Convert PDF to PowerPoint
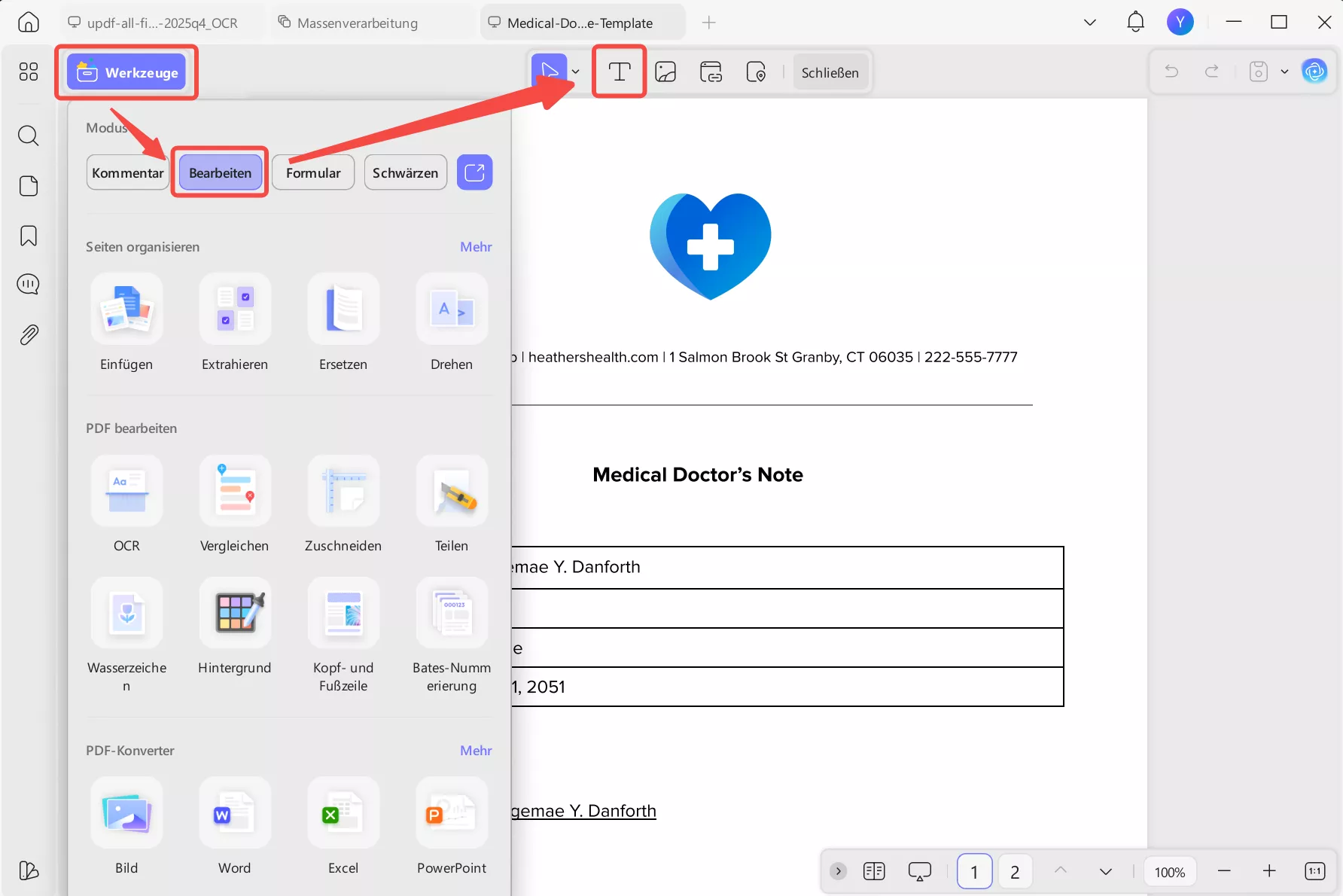 coord(452,827)
